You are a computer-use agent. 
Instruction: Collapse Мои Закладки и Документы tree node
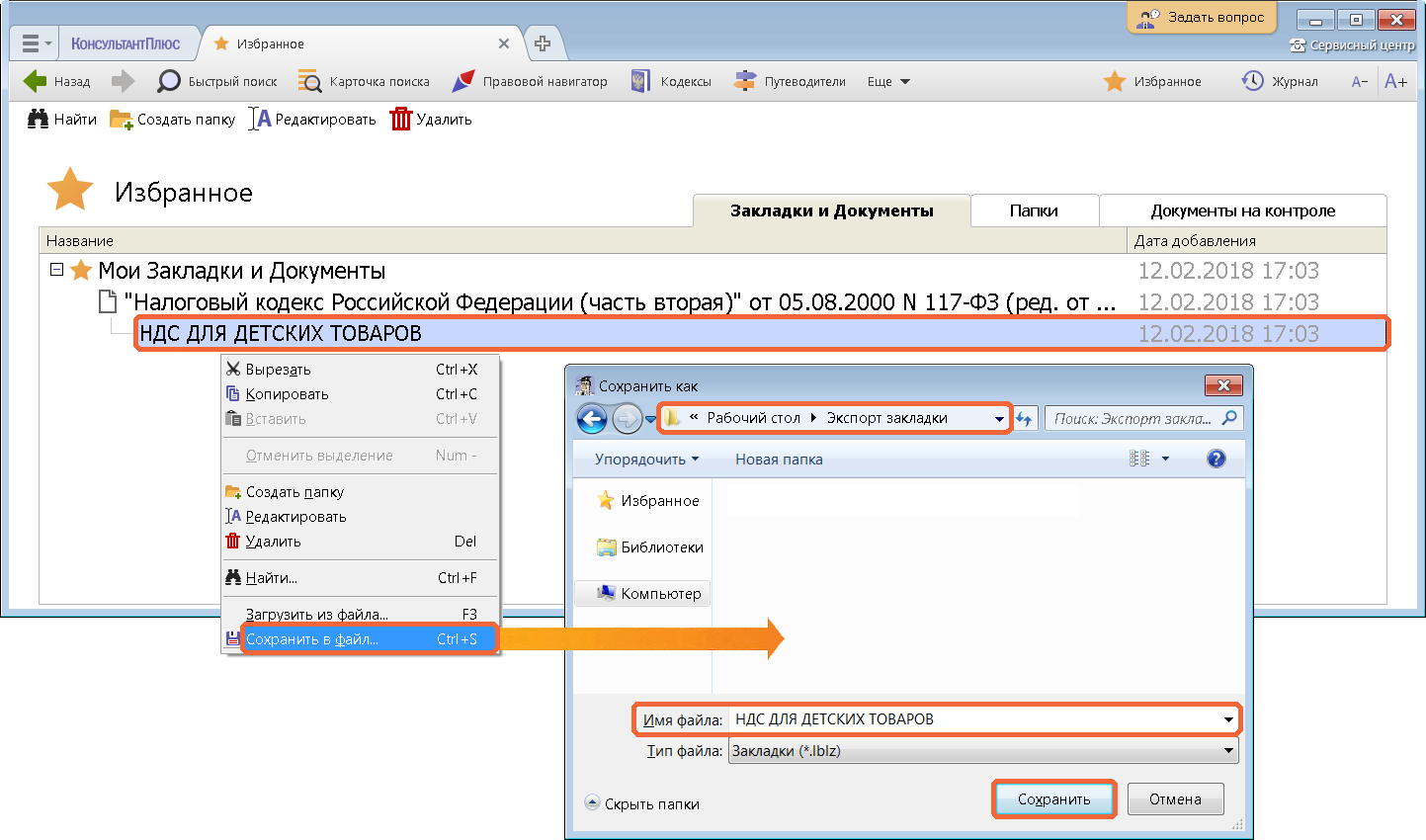(x=56, y=269)
